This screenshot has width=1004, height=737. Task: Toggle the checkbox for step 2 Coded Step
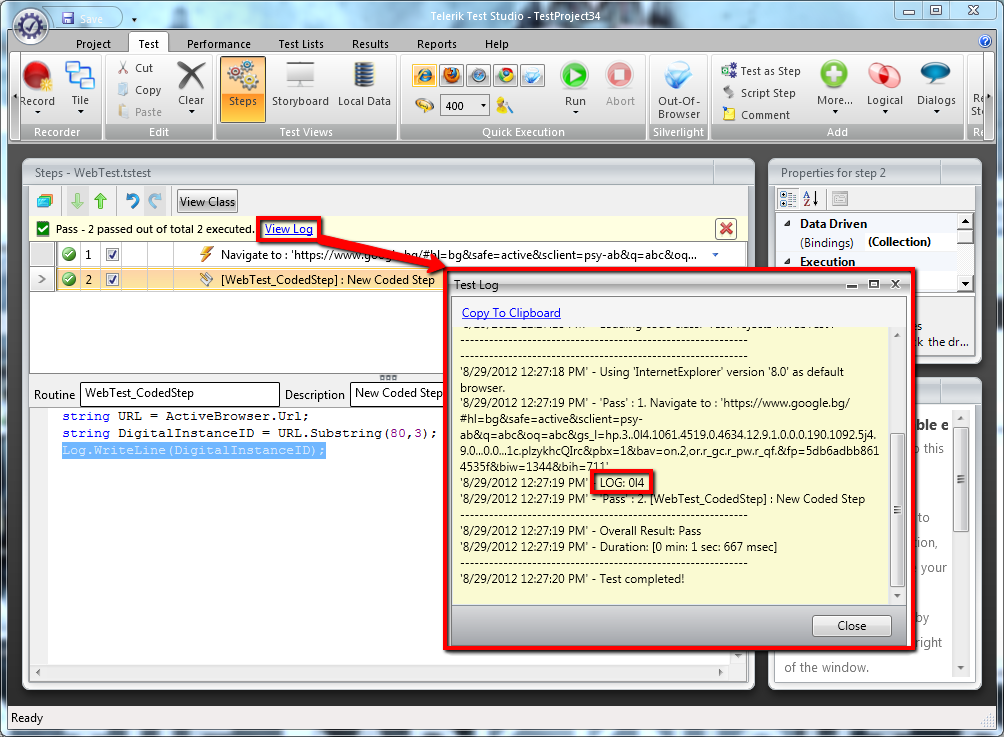(x=112, y=279)
